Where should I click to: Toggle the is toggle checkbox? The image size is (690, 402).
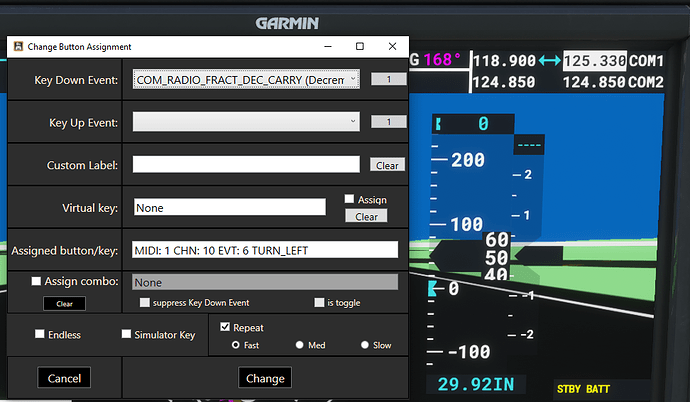[319, 302]
